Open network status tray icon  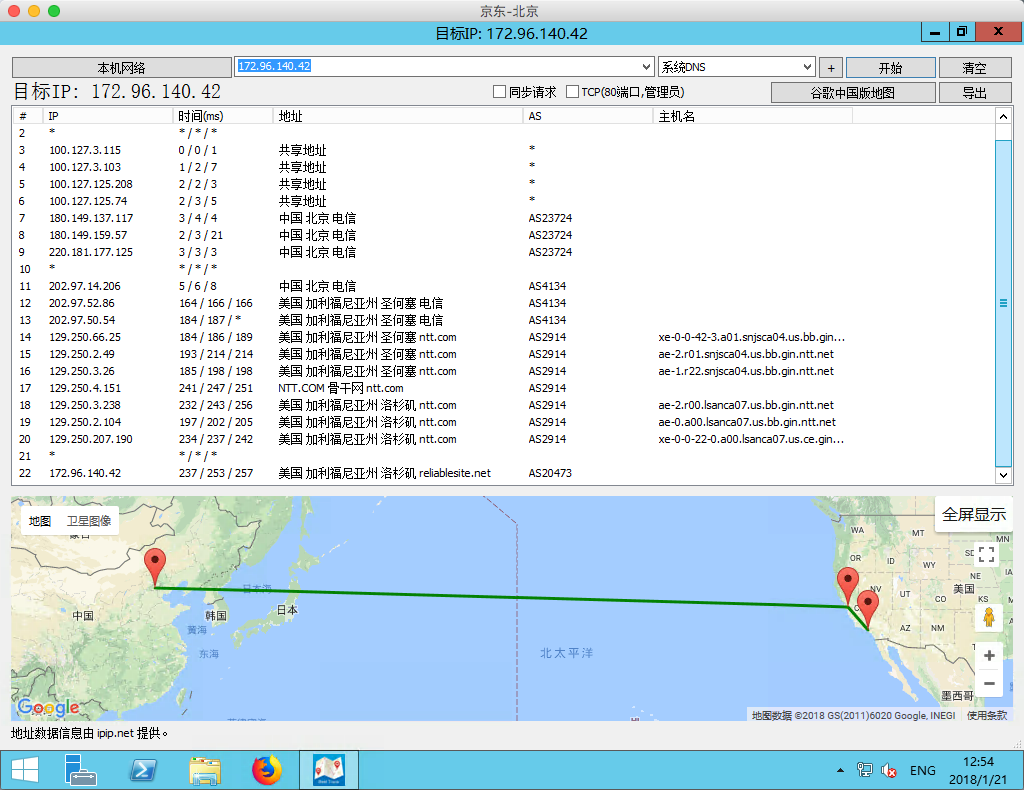click(x=864, y=770)
